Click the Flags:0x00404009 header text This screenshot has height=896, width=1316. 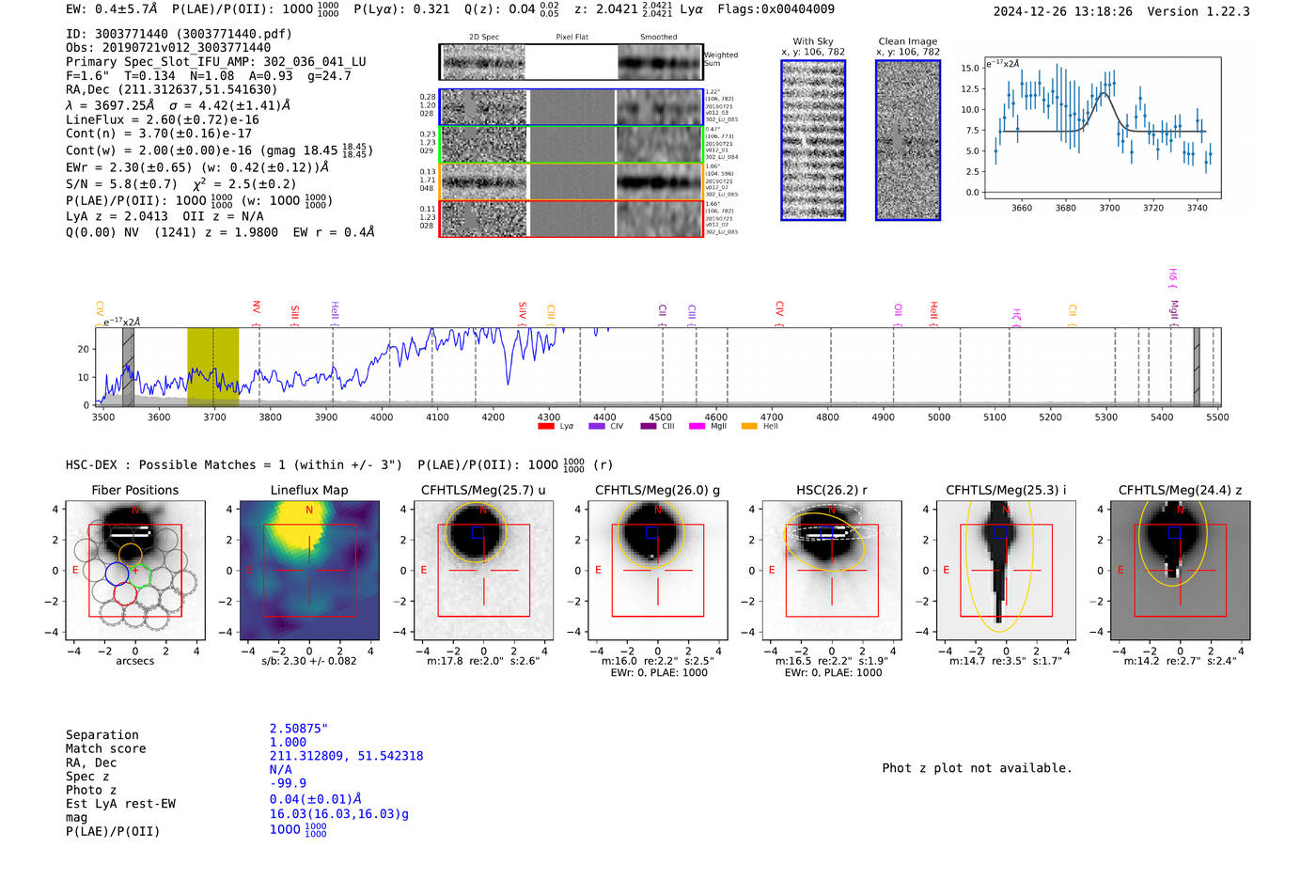(775, 9)
